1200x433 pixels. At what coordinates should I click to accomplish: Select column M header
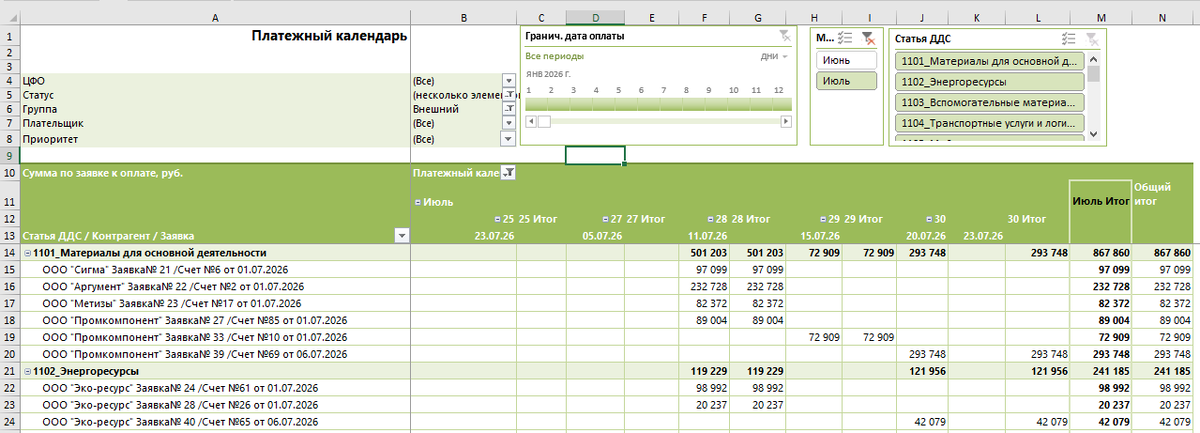pyautogui.click(x=1101, y=17)
